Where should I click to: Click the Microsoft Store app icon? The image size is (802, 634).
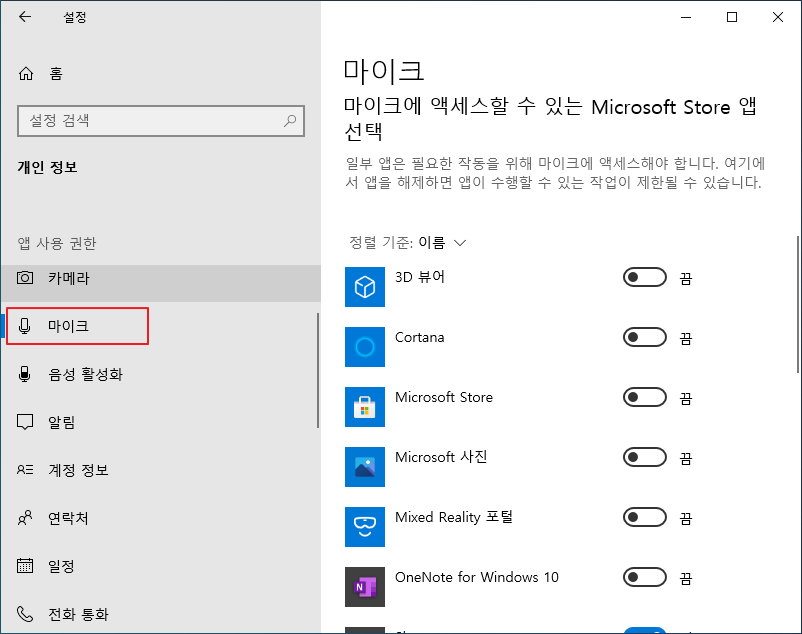365,406
